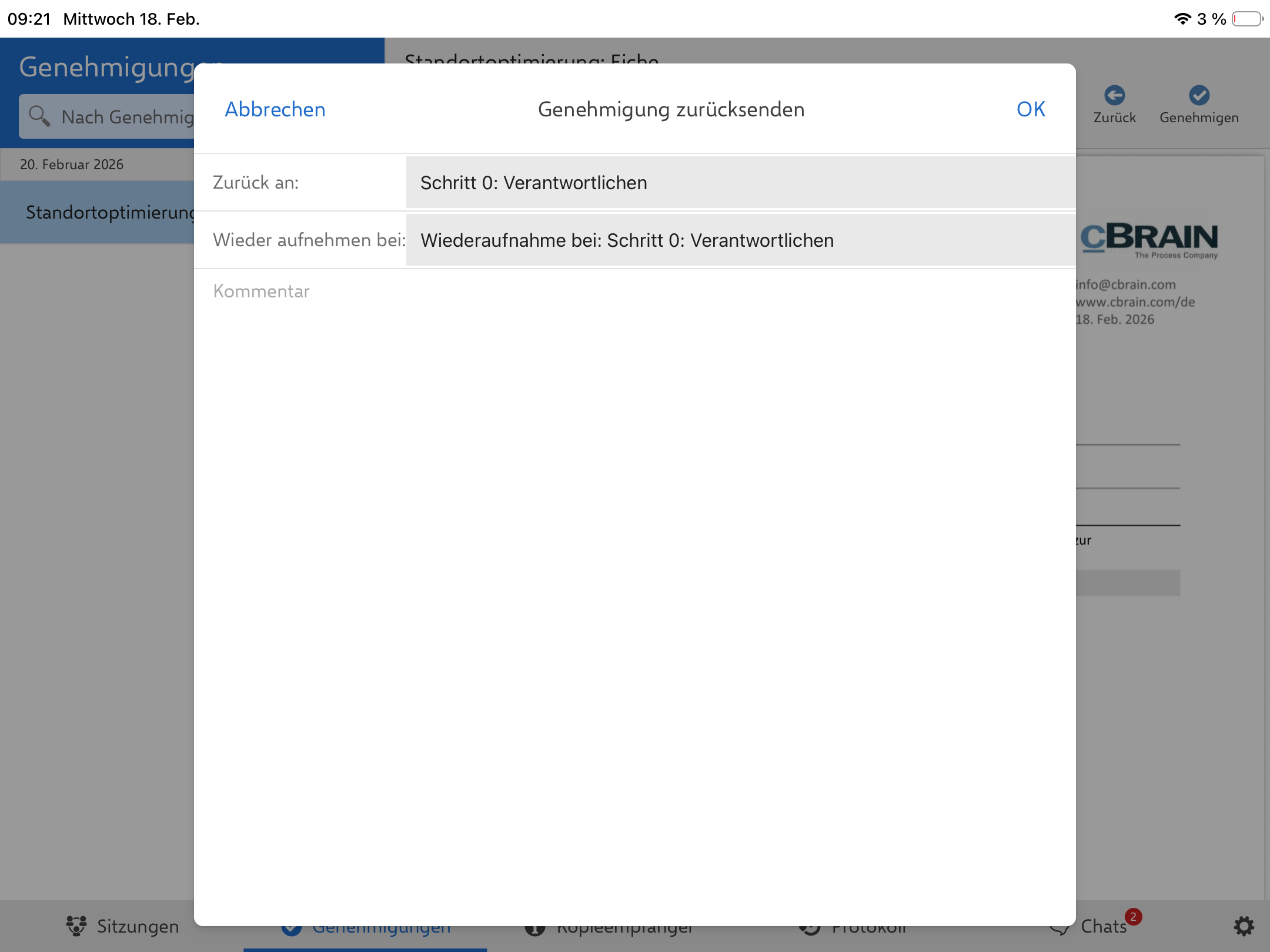Click the Zurück arrow icon
This screenshot has width=1270, height=952.
click(x=1114, y=95)
